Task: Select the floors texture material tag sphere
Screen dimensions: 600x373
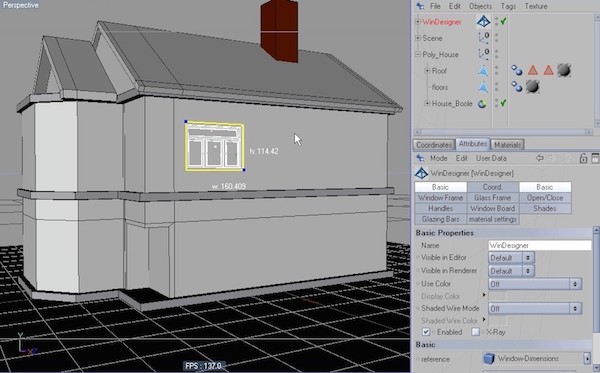Action: pyautogui.click(x=532, y=87)
